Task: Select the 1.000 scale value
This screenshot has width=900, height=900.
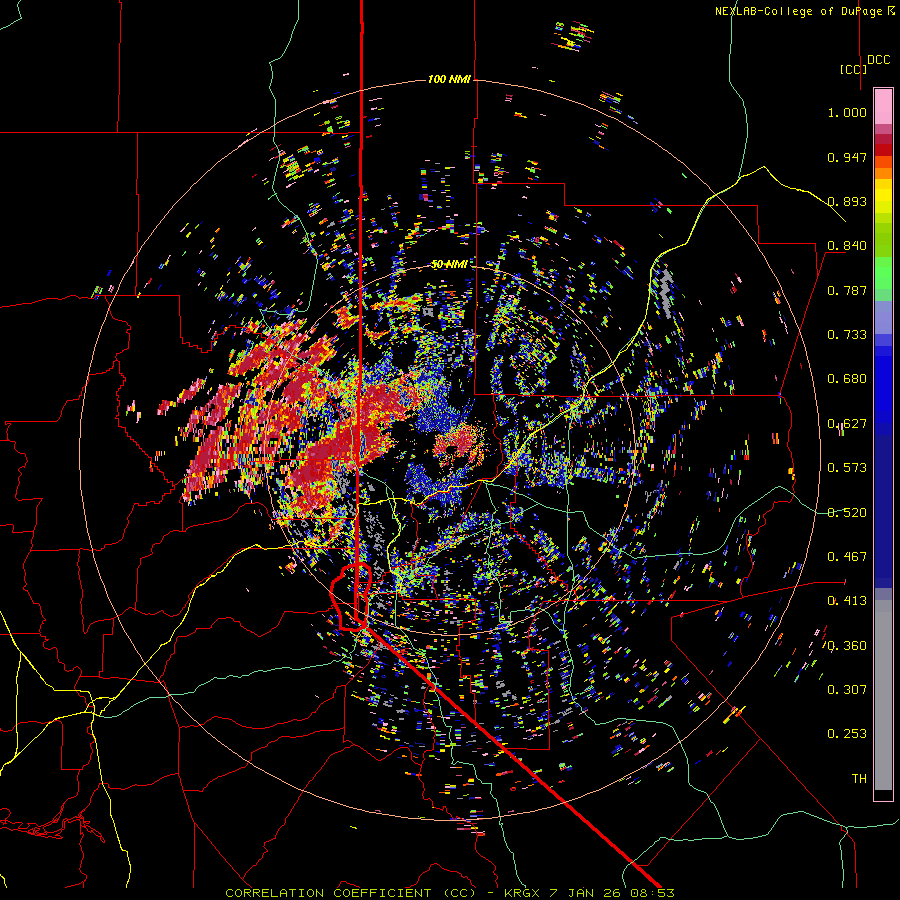Action: point(847,112)
